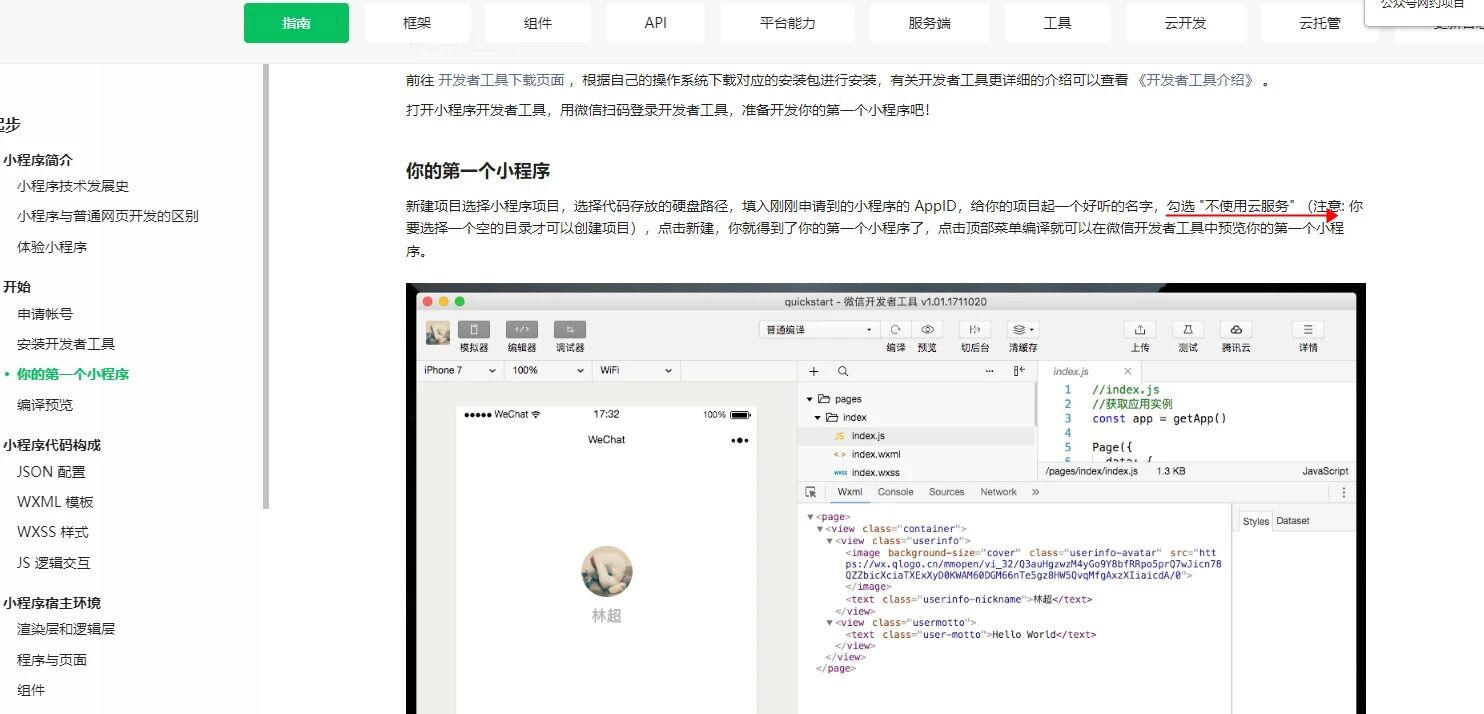Click the user avatar in devtools toolbar

tap(437, 333)
